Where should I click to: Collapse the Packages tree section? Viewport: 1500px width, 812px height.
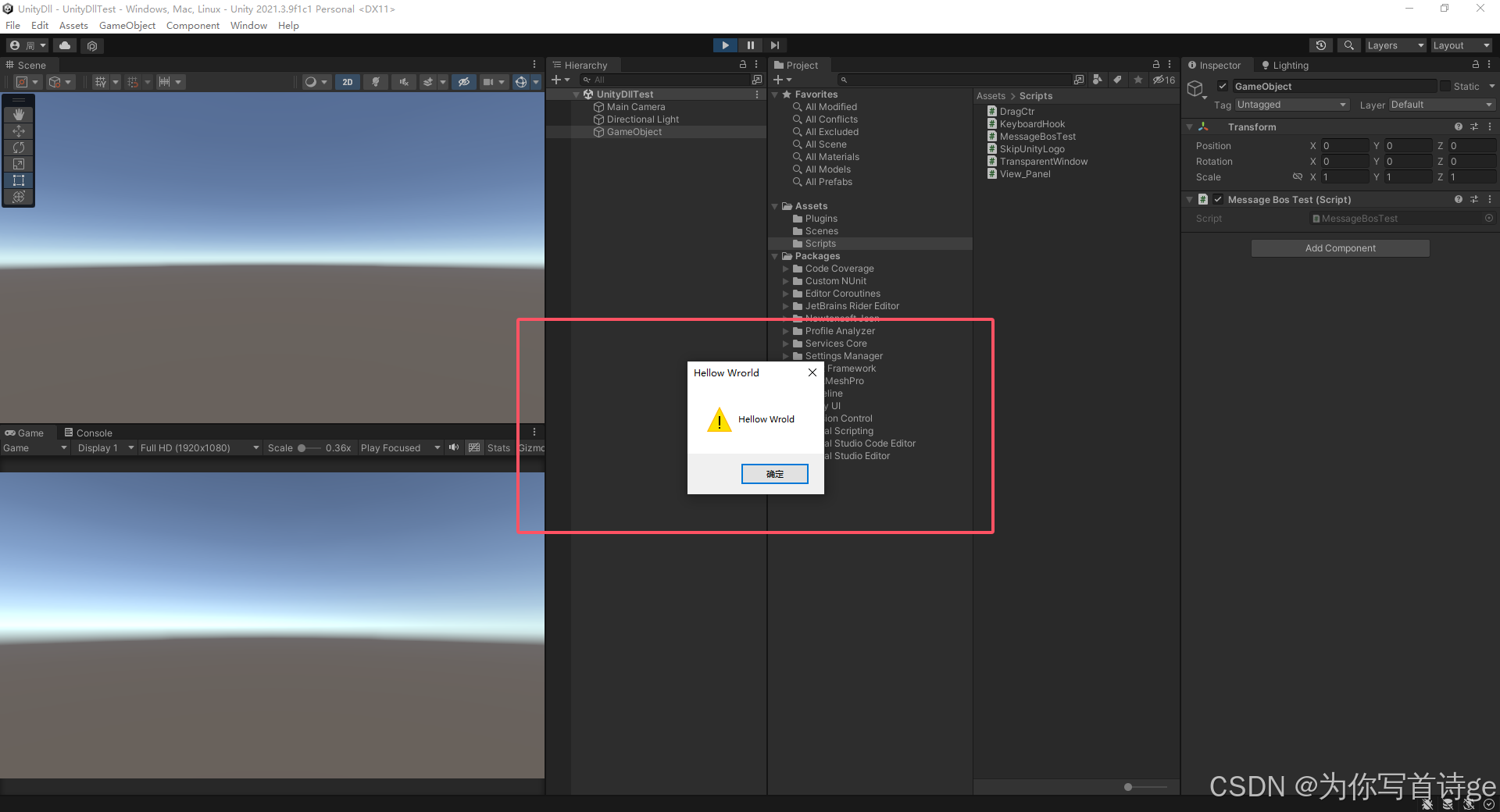(x=775, y=256)
